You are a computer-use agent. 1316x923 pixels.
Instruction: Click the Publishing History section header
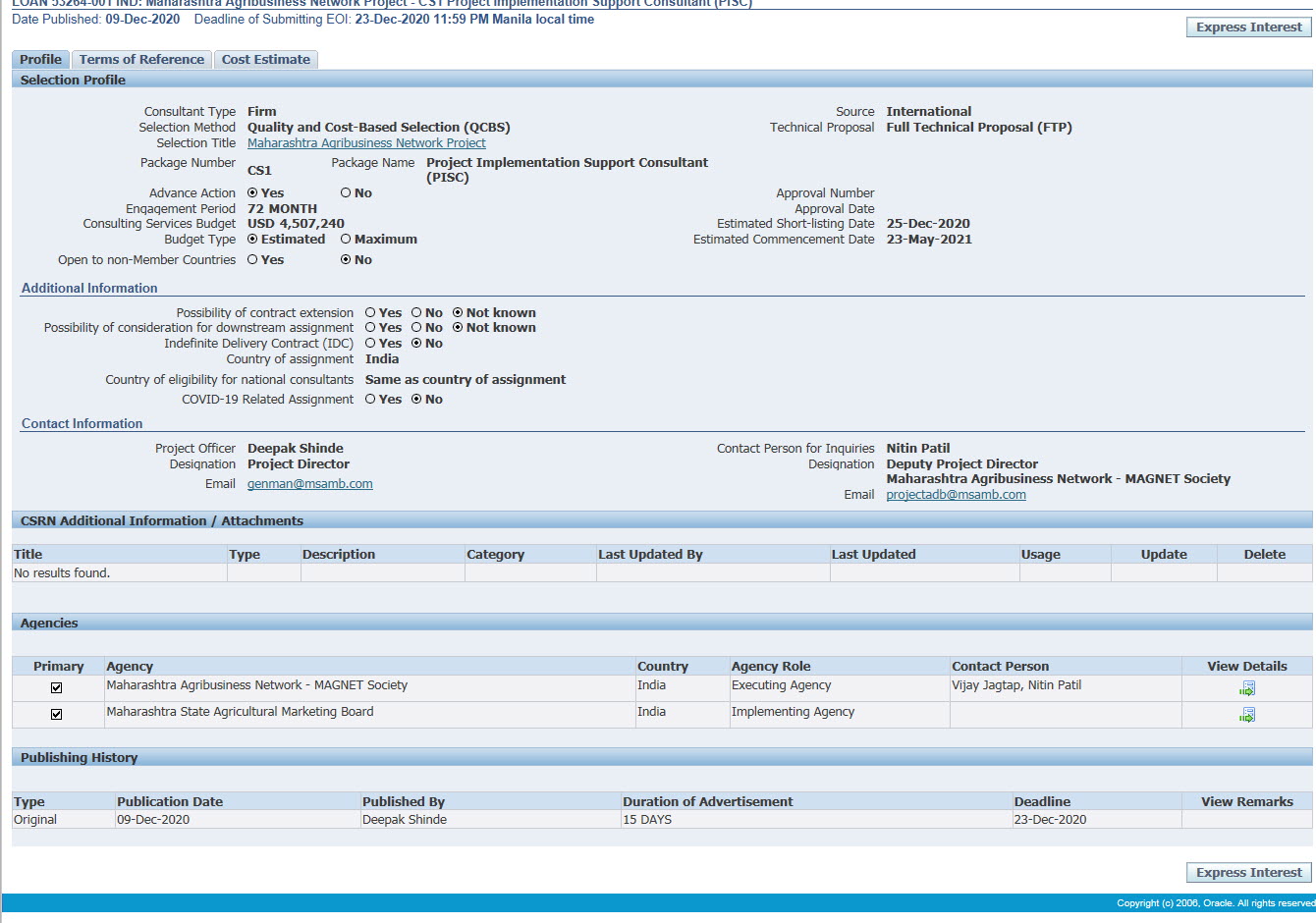point(662,757)
